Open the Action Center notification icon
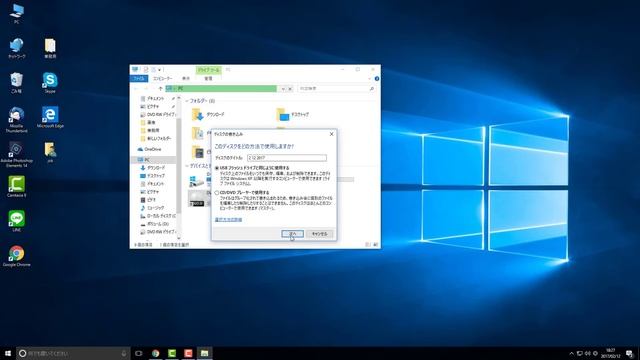640x360 pixels. pyautogui.click(x=630, y=353)
